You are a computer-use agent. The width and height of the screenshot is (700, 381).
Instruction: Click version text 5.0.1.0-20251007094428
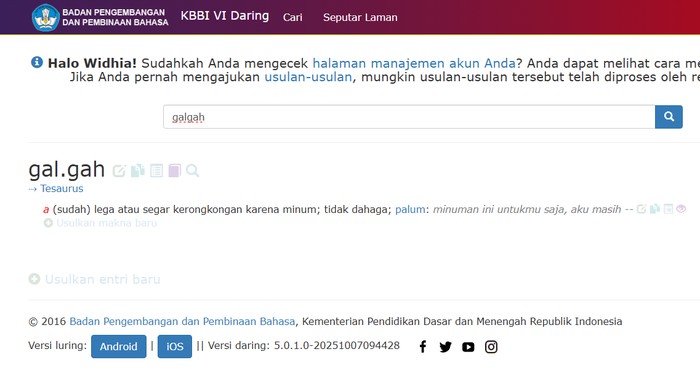(337, 346)
